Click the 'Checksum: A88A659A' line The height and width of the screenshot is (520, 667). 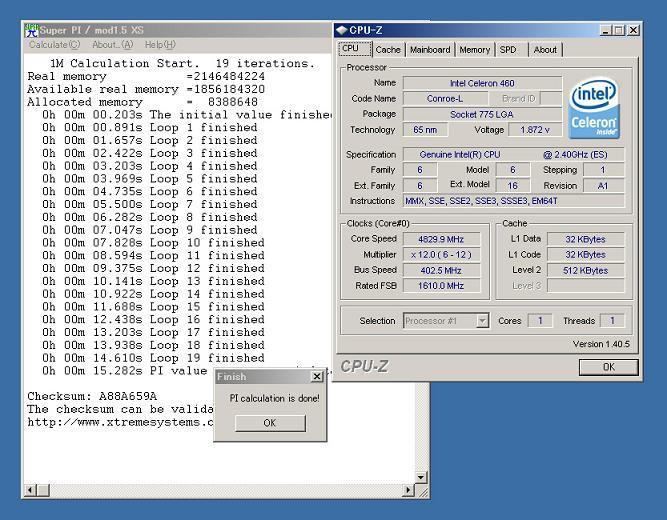(92, 396)
